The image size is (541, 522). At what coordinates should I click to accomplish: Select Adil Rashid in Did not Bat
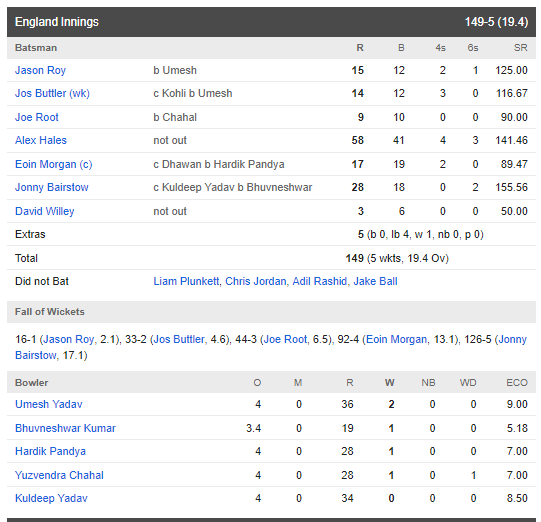(x=319, y=282)
